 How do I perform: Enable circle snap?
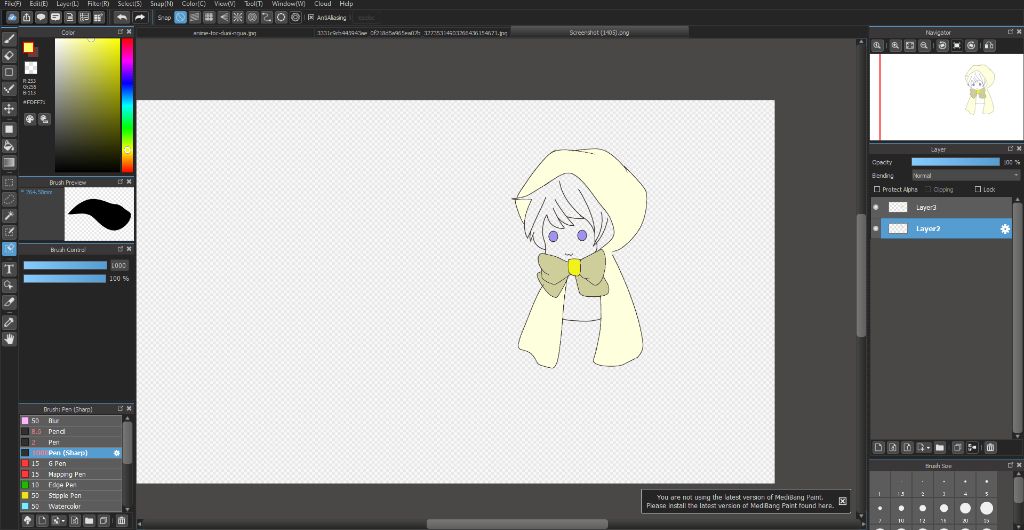[252, 18]
